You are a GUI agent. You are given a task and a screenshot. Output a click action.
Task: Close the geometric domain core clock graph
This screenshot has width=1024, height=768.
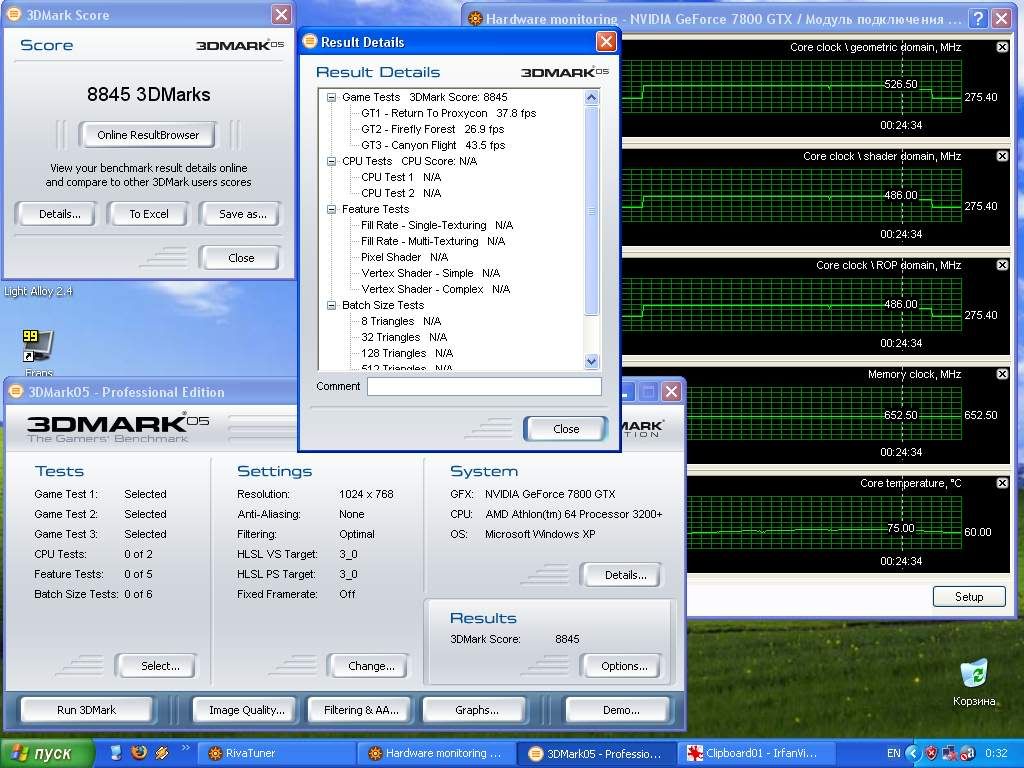point(1003,47)
